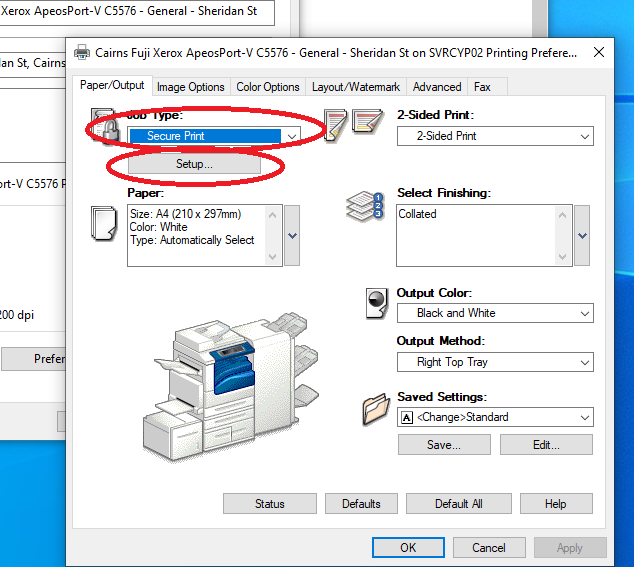Switch to the Image Options tab

pyautogui.click(x=190, y=87)
